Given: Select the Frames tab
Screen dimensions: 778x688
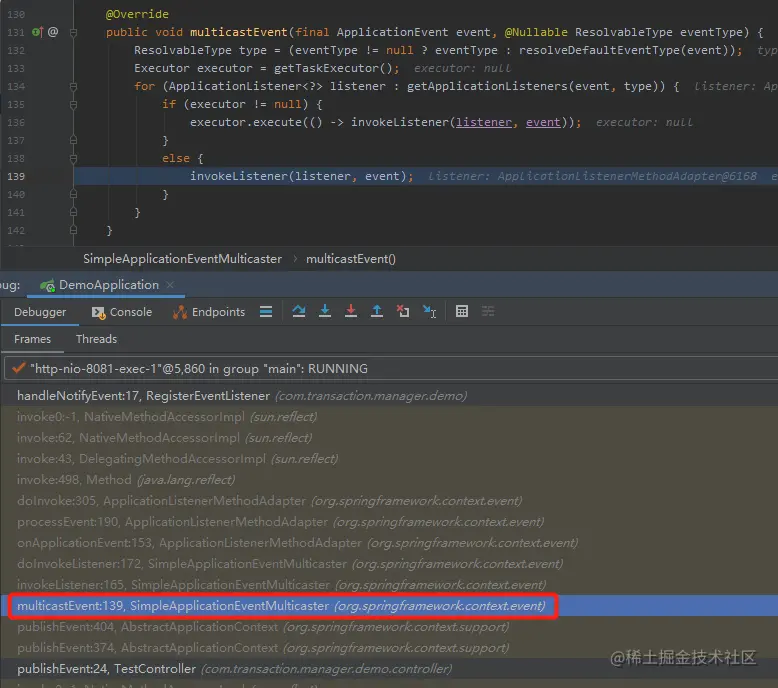Looking at the screenshot, I should point(32,339).
